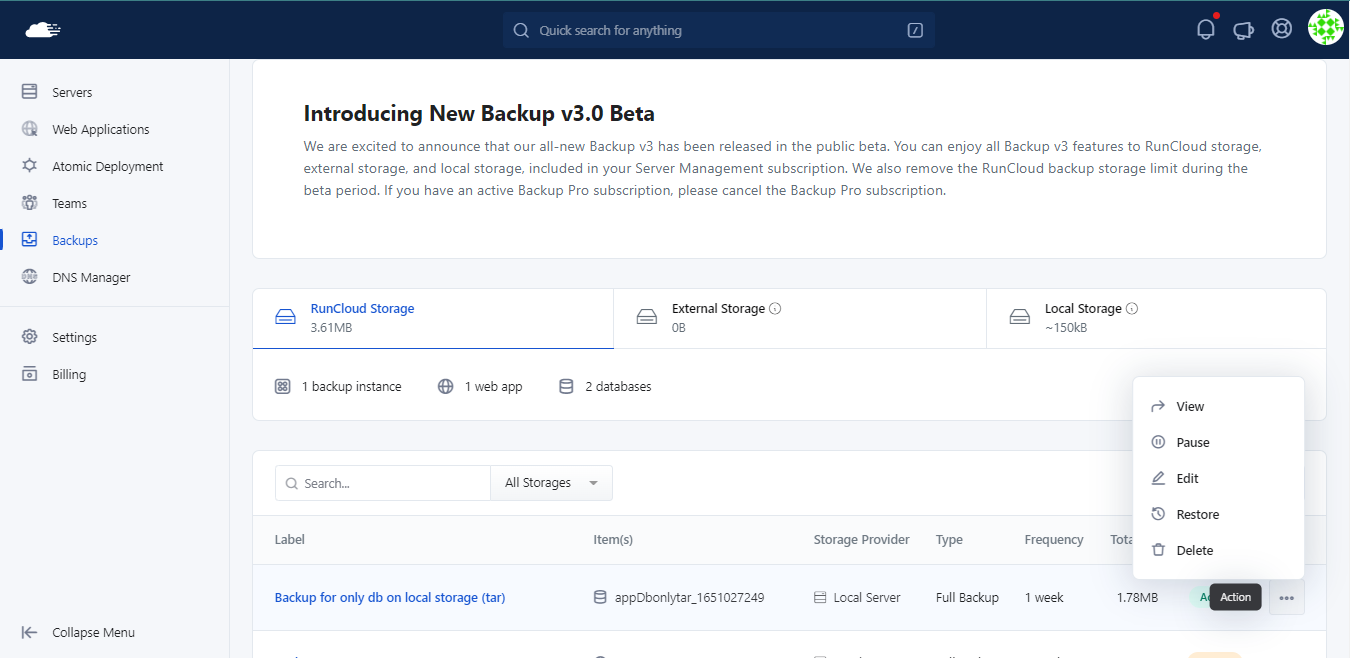Viewport: 1350px width, 658px height.
Task: Open the help lifebuoy icon
Action: click(1281, 29)
